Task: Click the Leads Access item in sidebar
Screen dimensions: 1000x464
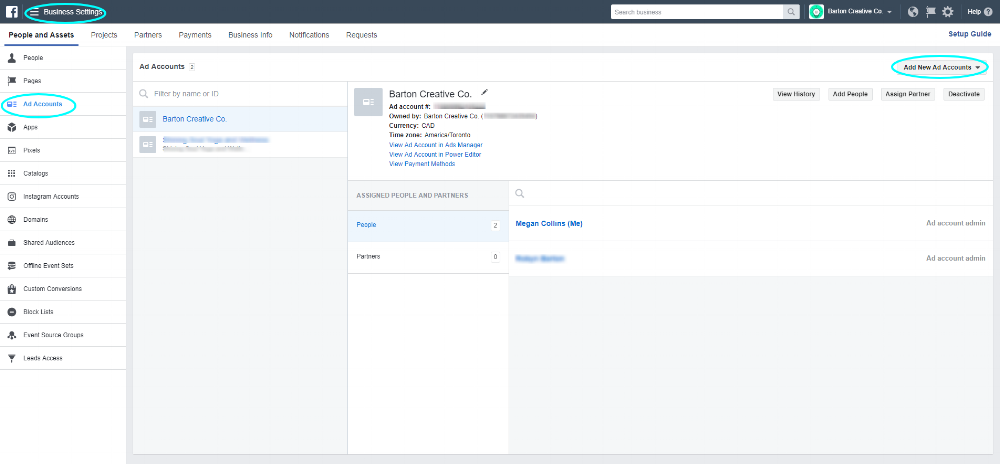Action: [62, 358]
